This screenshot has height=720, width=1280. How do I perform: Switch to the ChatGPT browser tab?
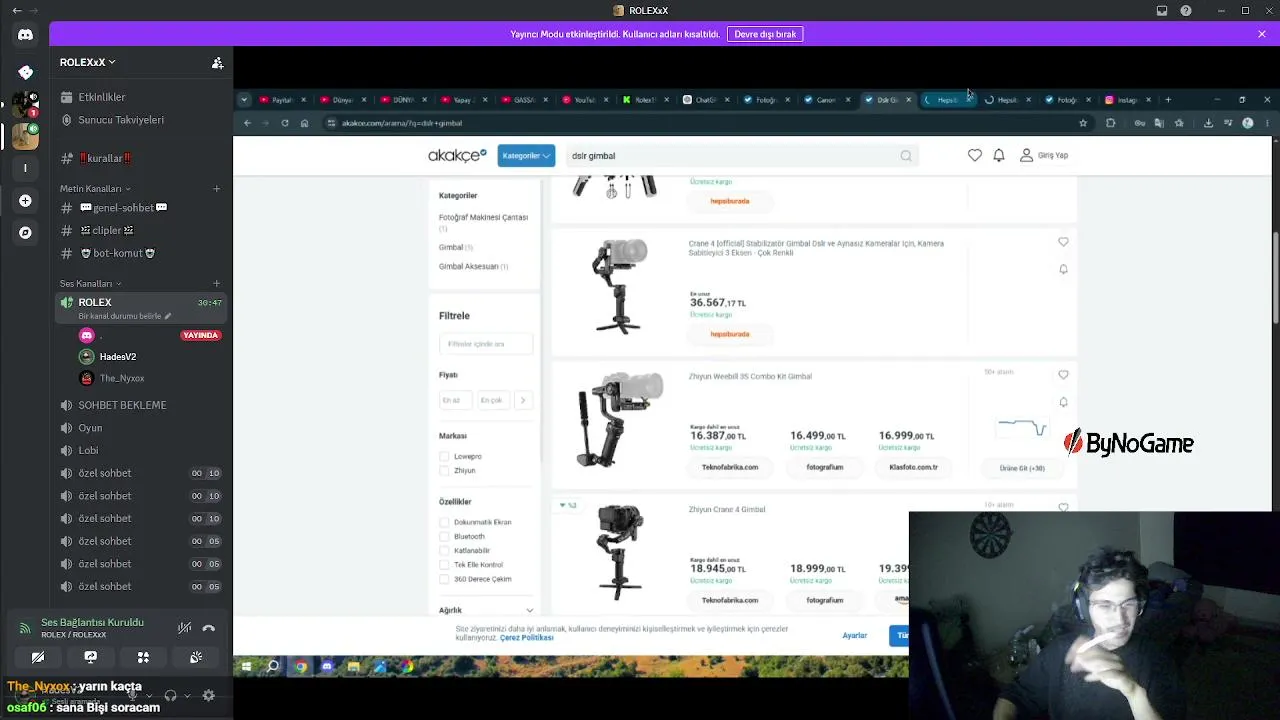point(705,100)
